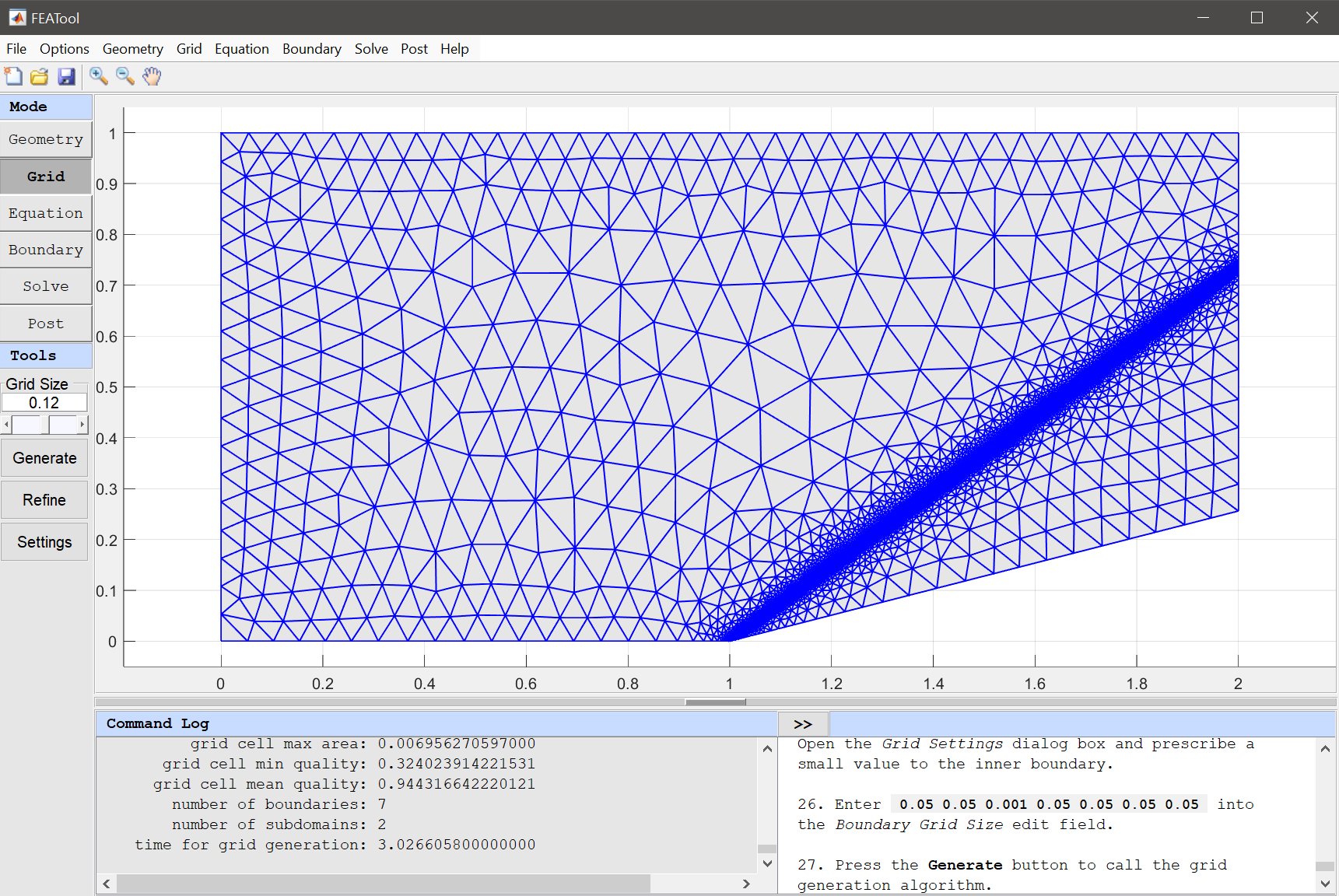Click 'time for grid generation' log line
Screen dimensions: 1339x896
tap(335, 845)
